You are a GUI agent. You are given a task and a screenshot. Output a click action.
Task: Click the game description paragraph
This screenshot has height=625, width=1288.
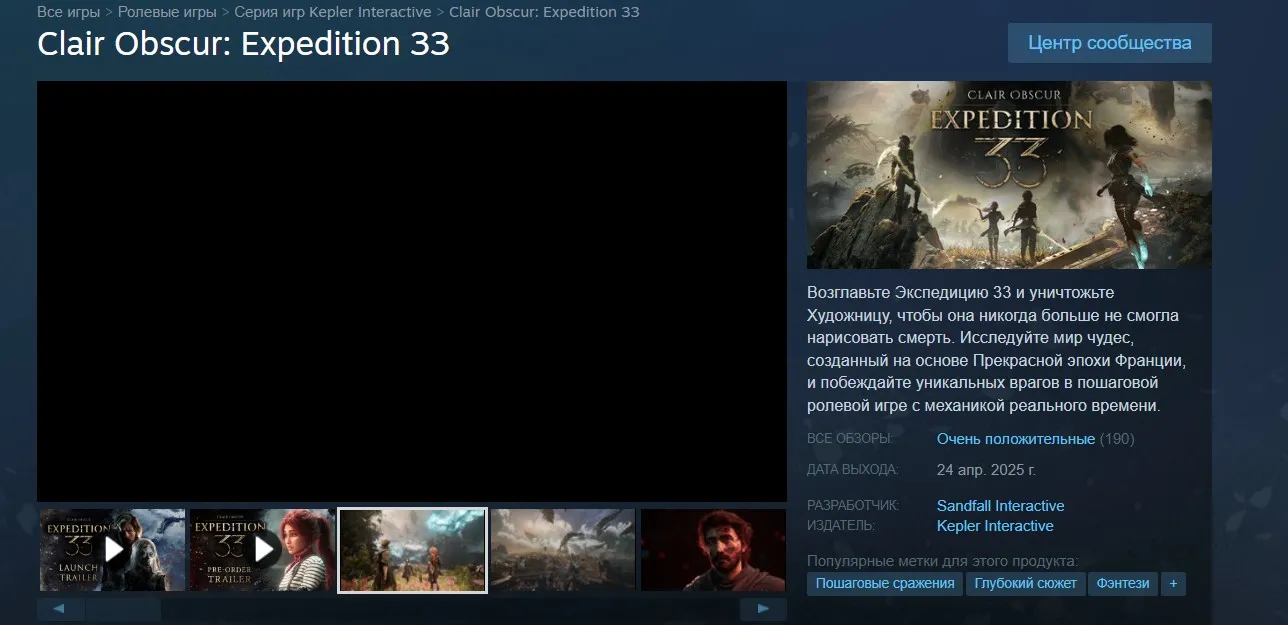click(x=996, y=349)
